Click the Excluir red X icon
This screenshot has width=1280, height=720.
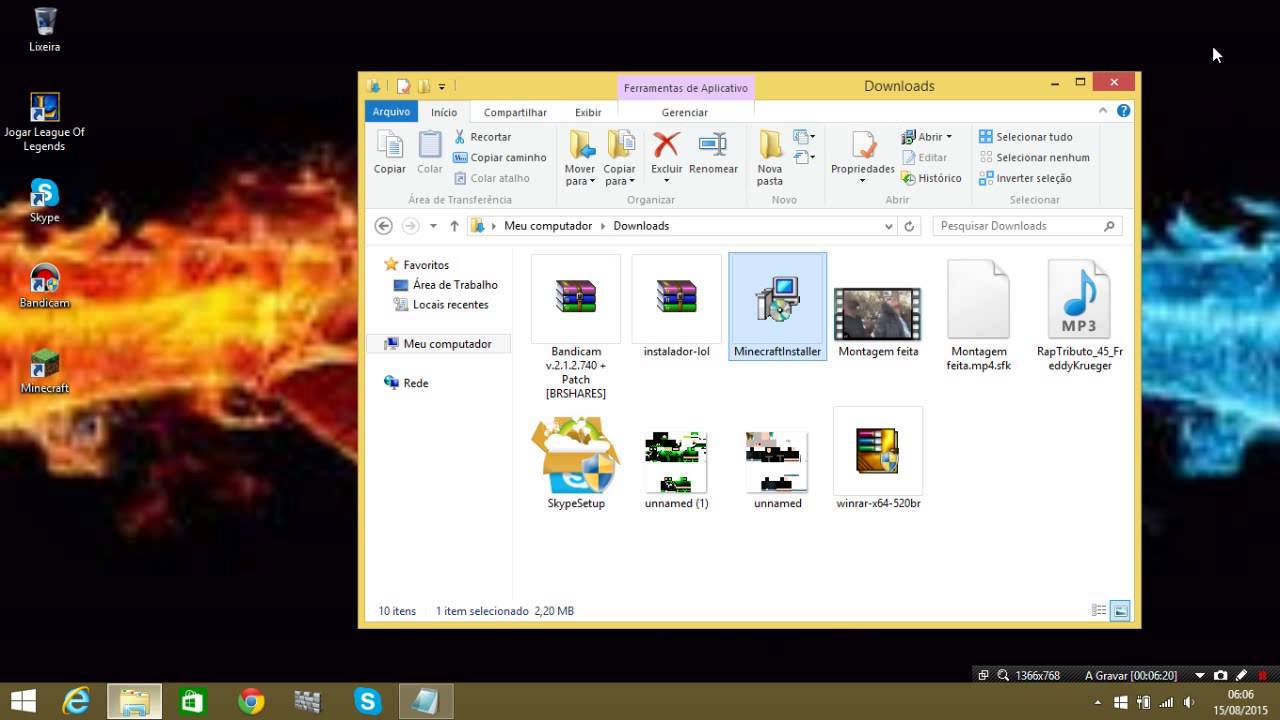(666, 145)
